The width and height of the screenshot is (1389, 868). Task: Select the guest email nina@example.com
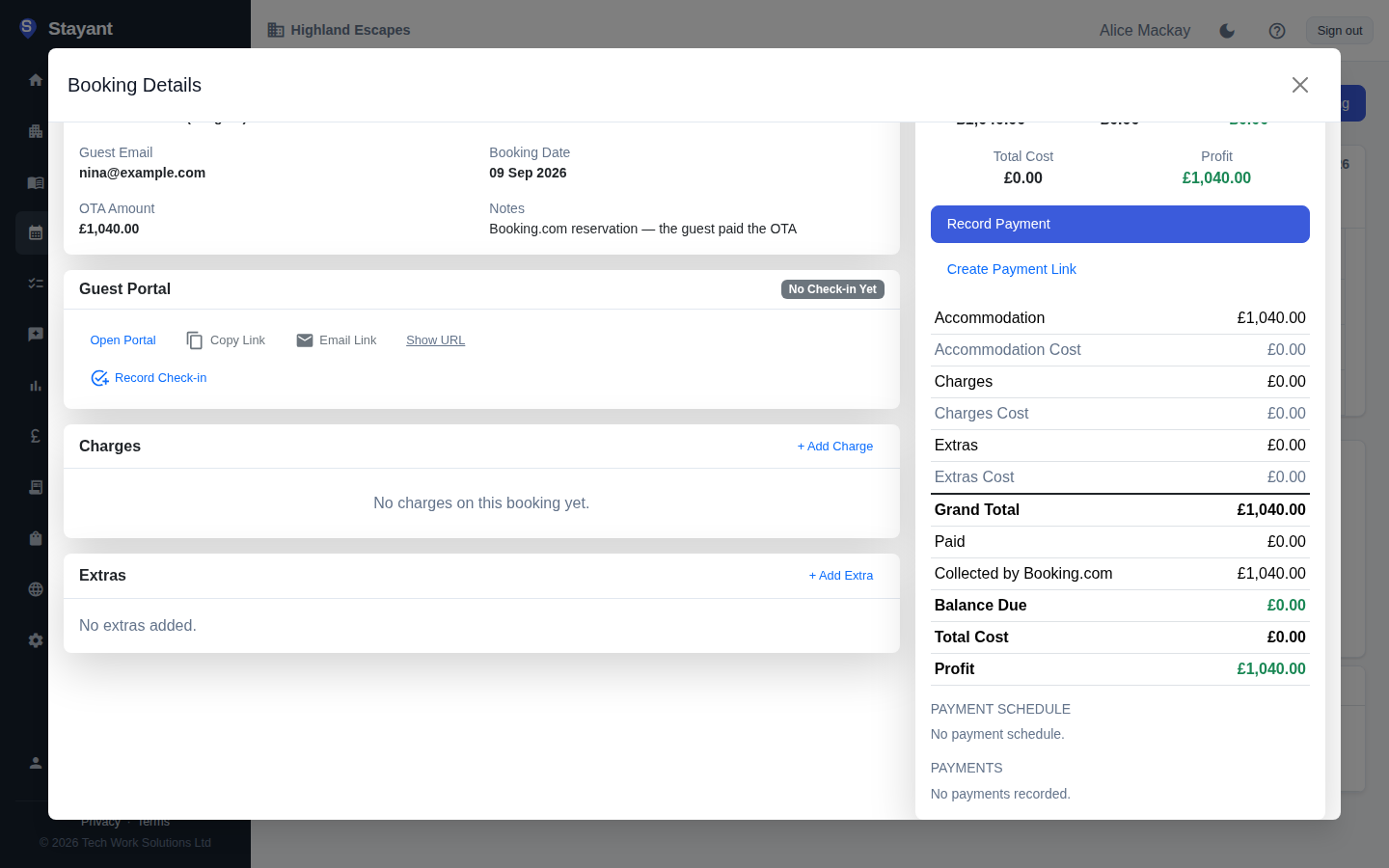coord(142,173)
